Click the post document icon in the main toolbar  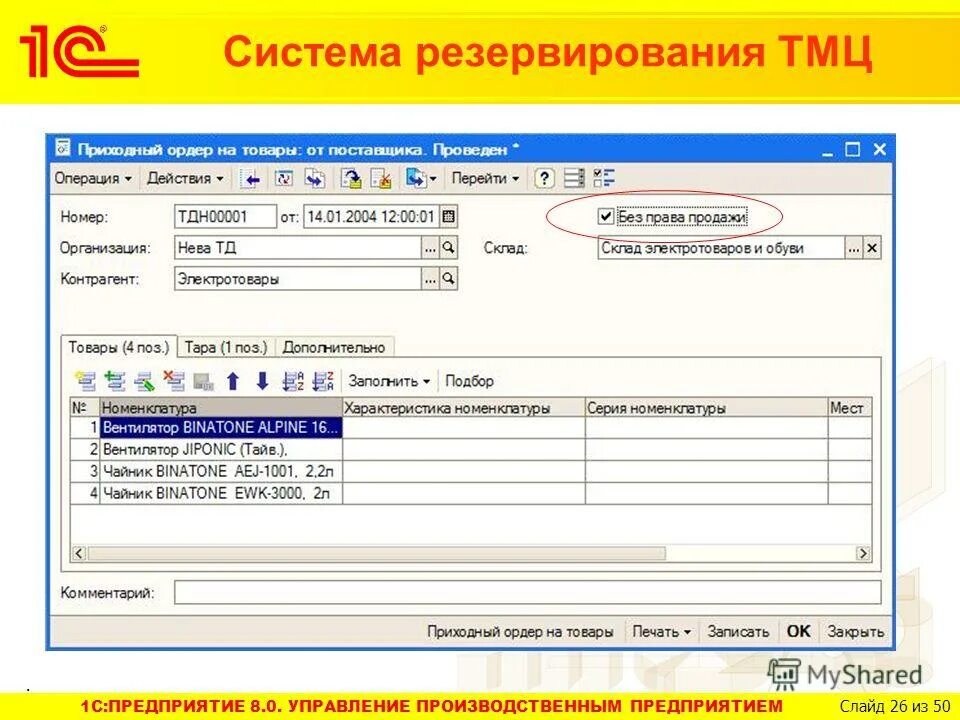[351, 179]
